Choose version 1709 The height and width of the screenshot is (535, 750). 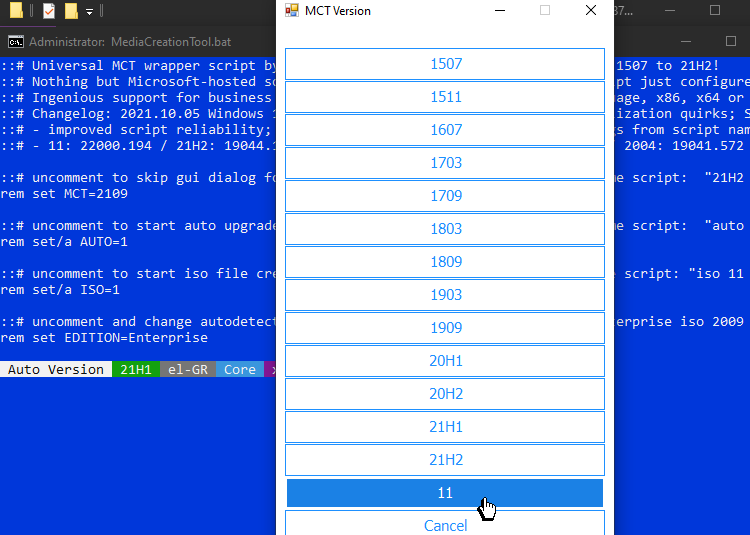[445, 196]
